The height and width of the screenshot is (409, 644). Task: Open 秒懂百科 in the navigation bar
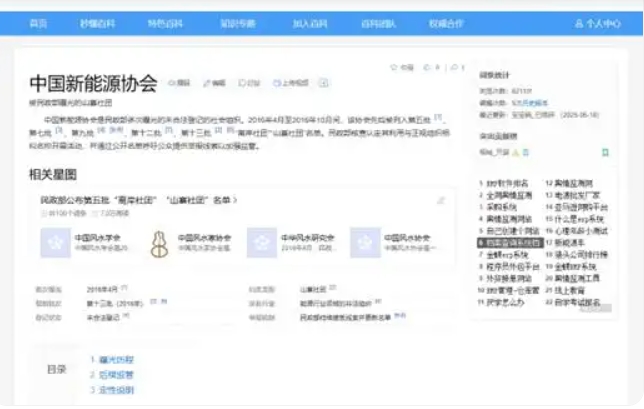pyautogui.click(x=97, y=23)
